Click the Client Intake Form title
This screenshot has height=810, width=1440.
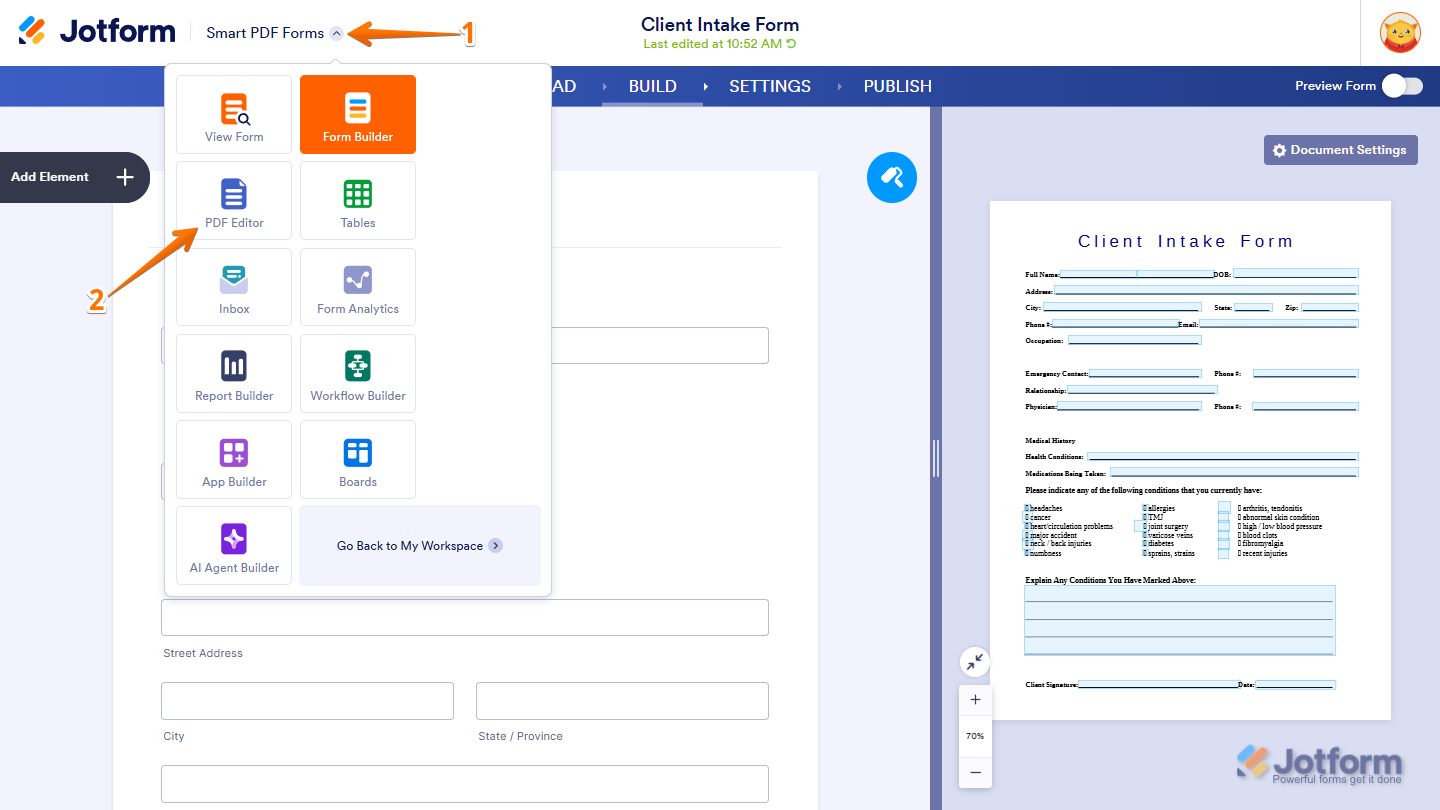point(720,25)
